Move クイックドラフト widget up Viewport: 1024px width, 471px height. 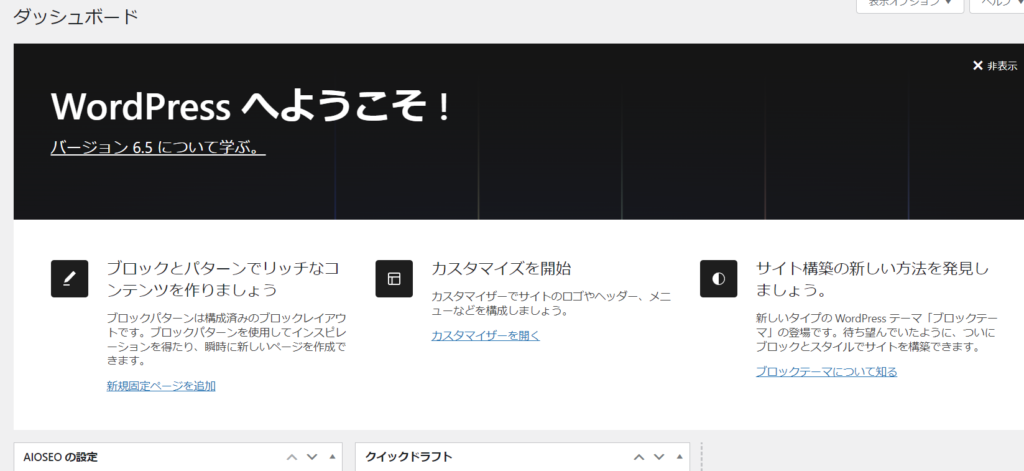click(x=639, y=457)
